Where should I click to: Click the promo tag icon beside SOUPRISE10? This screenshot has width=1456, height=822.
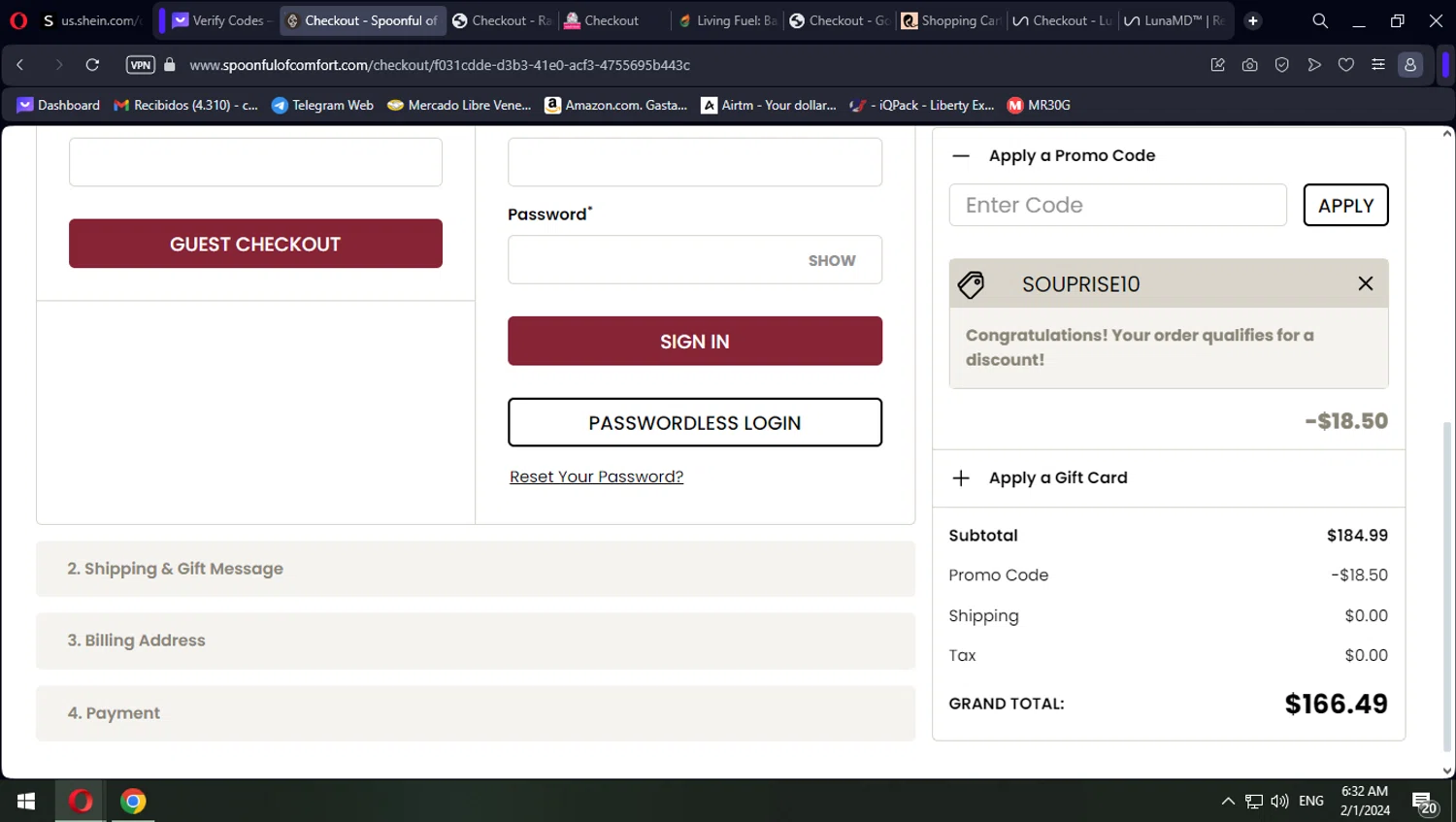[972, 283]
